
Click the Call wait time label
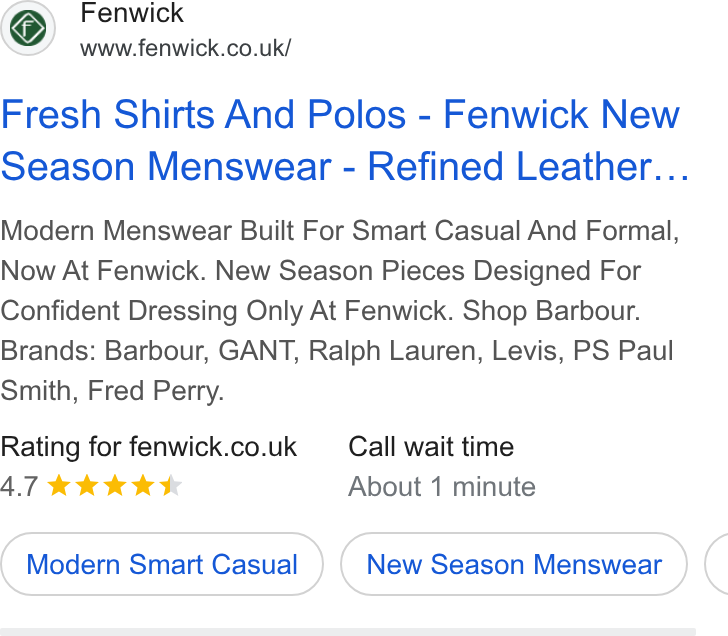431,447
